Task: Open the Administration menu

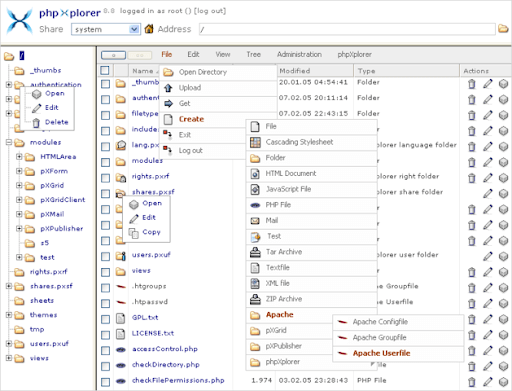Action: coord(299,54)
